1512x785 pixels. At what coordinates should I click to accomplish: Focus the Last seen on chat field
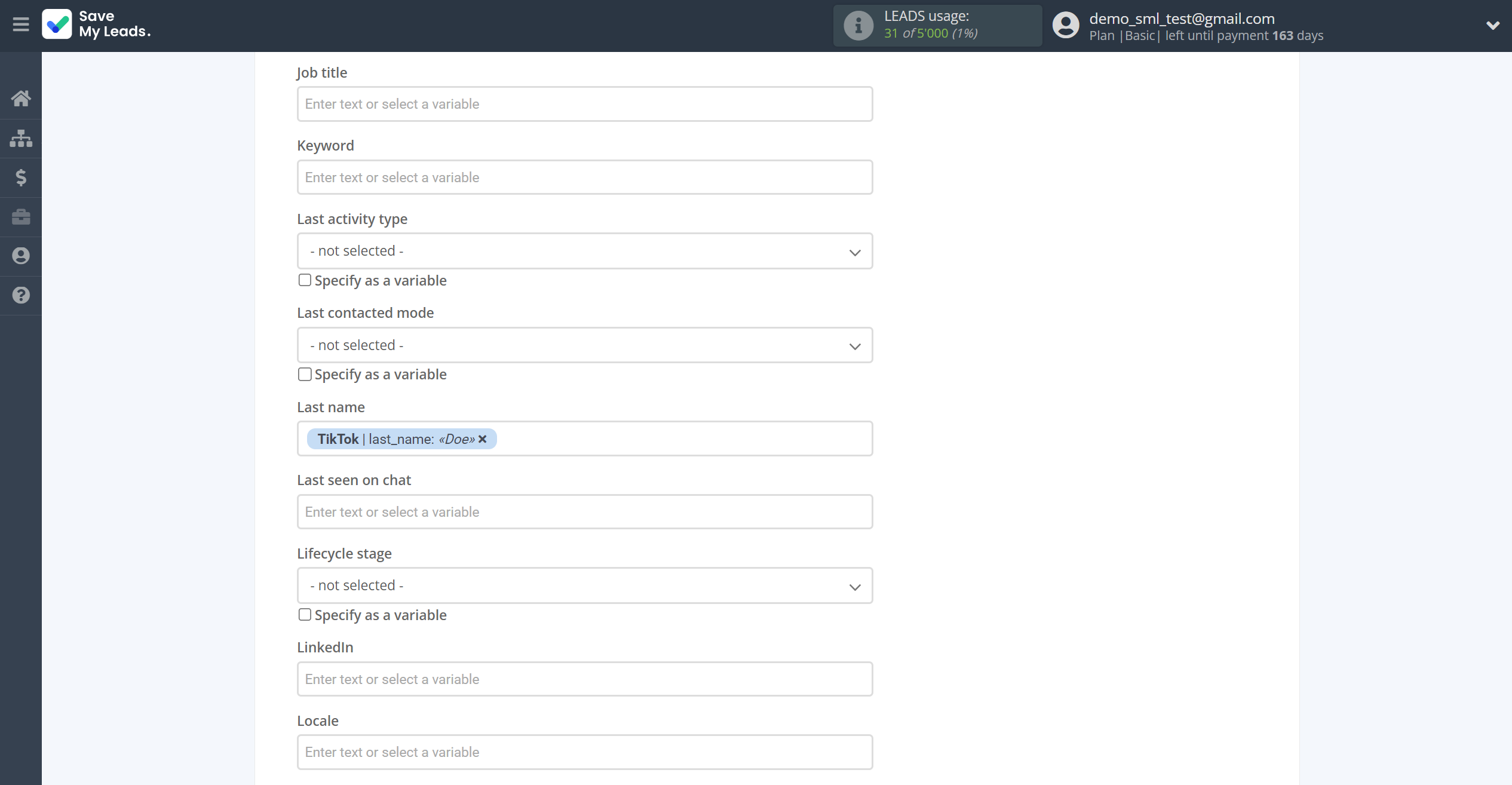click(x=585, y=512)
